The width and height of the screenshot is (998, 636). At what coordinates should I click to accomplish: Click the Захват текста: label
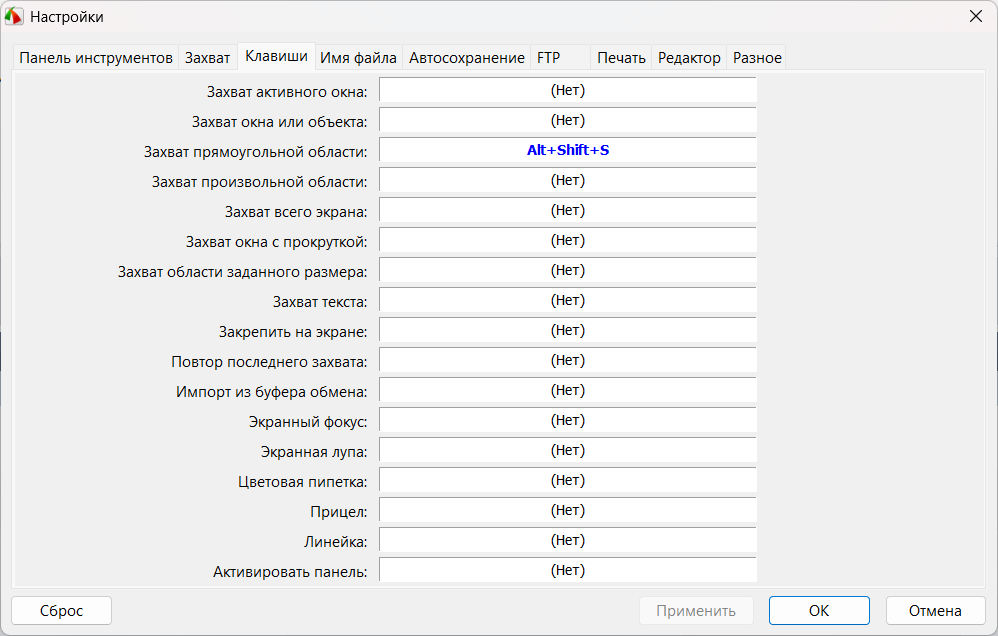coord(320,302)
